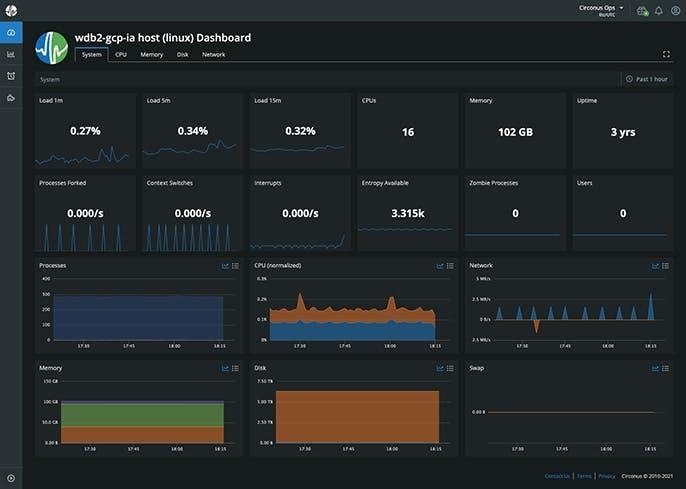This screenshot has width=686, height=489.
Task: Open the Circonus Ops account dropdown
Action: tap(601, 10)
